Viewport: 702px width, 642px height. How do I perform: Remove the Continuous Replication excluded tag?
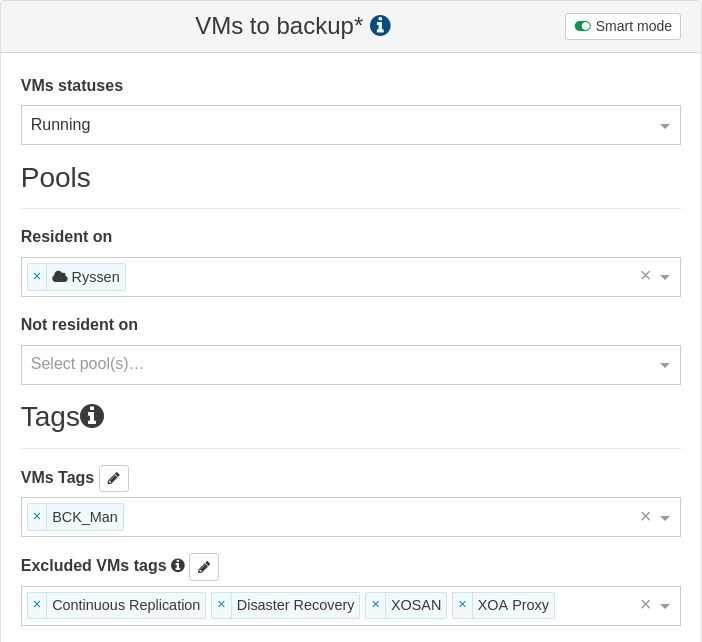click(x=37, y=605)
